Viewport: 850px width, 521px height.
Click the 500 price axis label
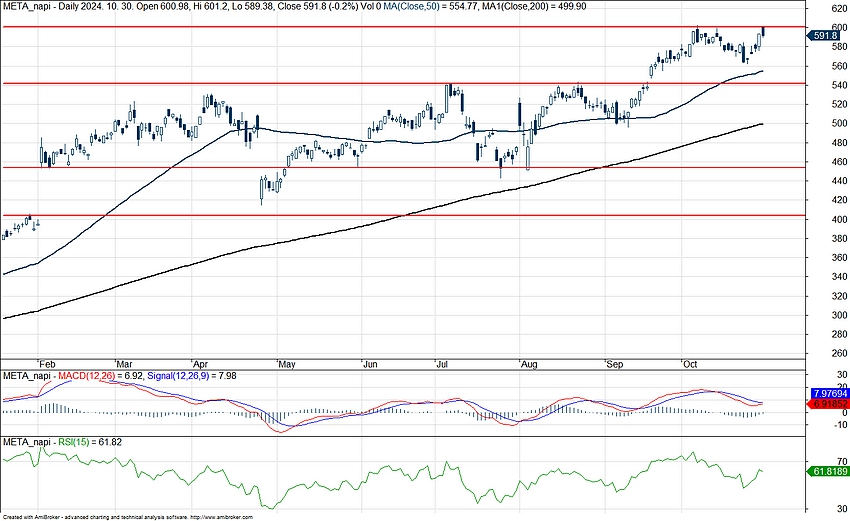point(839,124)
